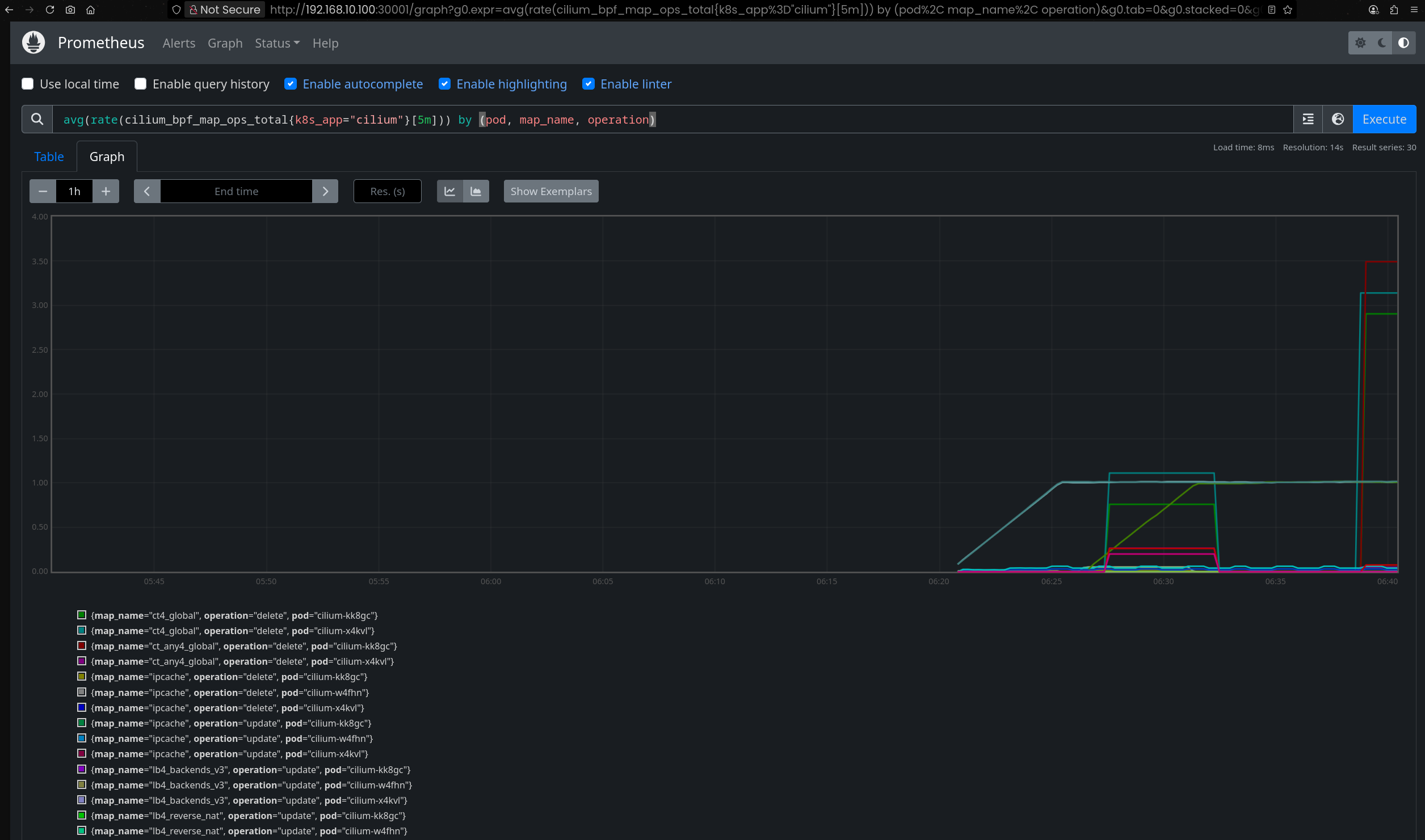Image resolution: width=1425 pixels, height=840 pixels.
Task: Open reader view icon in the address bar
Action: (x=1272, y=10)
